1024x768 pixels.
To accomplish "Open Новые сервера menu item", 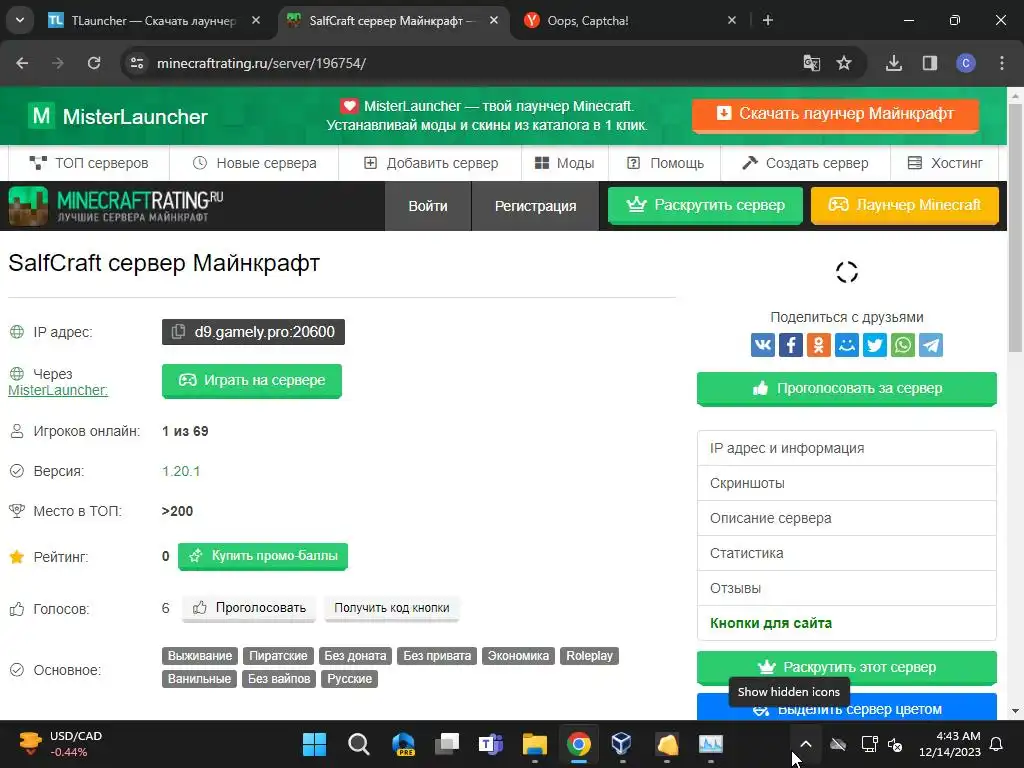I will pos(254,163).
